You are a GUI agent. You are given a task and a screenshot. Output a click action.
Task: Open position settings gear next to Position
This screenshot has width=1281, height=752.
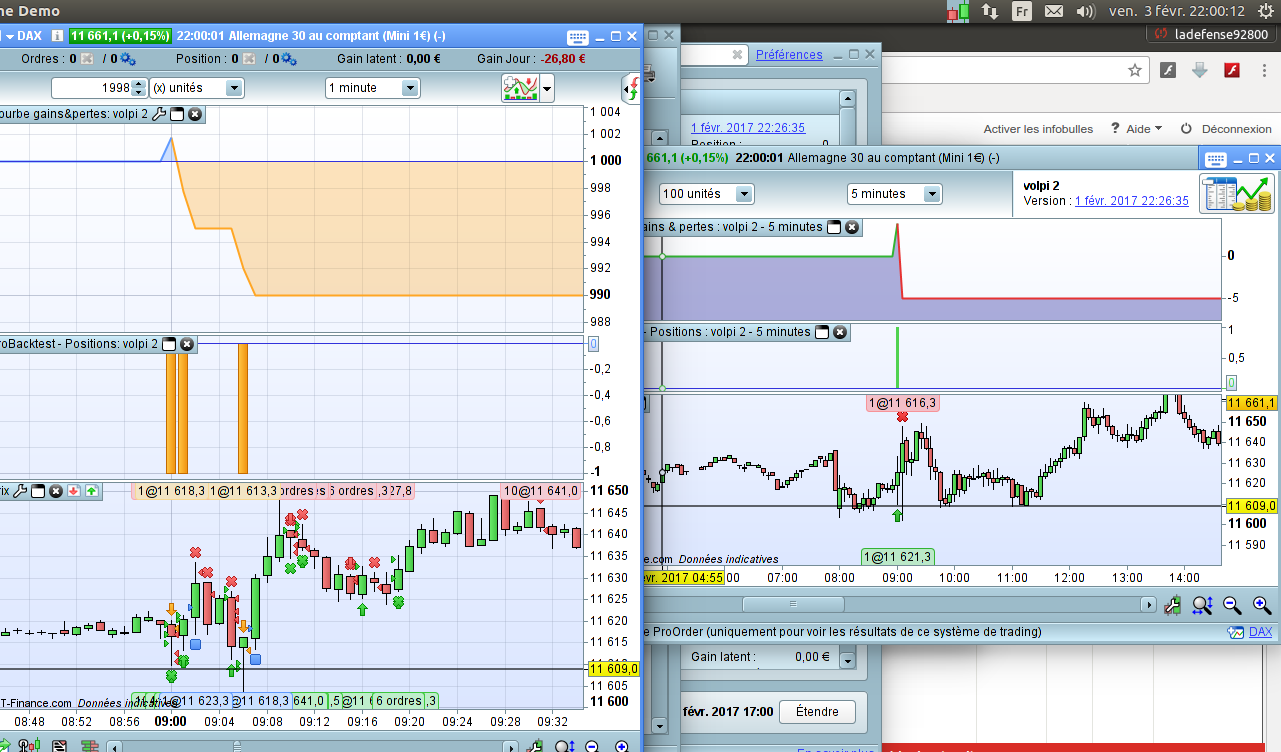[289, 59]
